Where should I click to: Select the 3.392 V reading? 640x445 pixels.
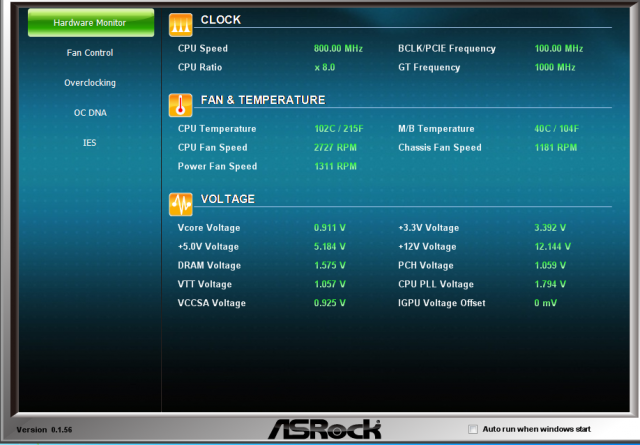point(550,228)
